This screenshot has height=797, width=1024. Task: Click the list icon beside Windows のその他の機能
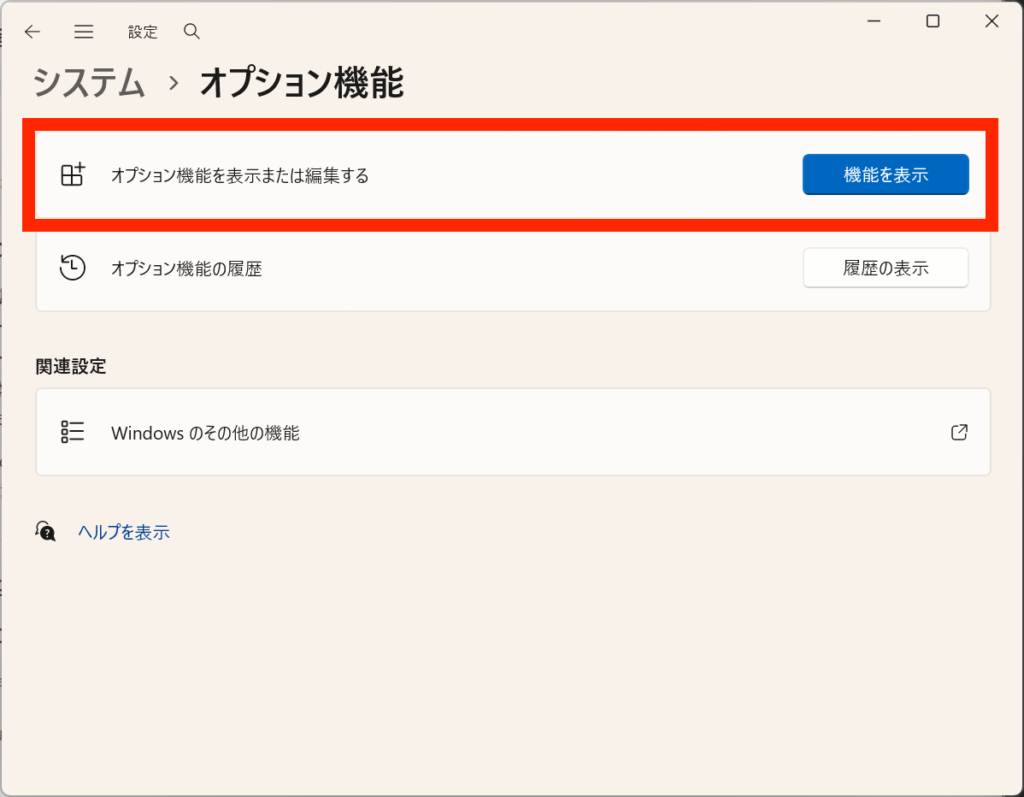click(72, 432)
